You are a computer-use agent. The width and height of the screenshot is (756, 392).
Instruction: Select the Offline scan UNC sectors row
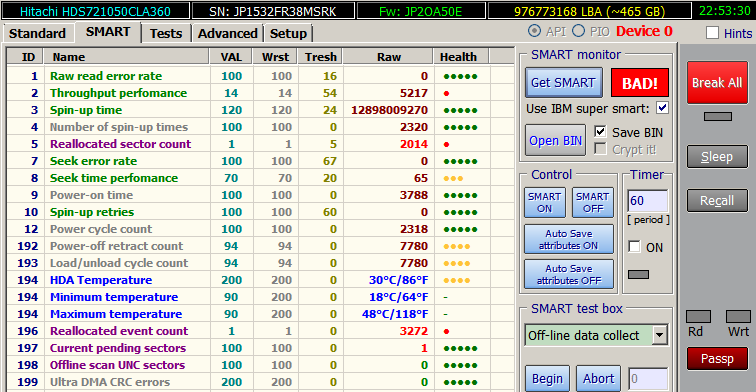pos(260,365)
